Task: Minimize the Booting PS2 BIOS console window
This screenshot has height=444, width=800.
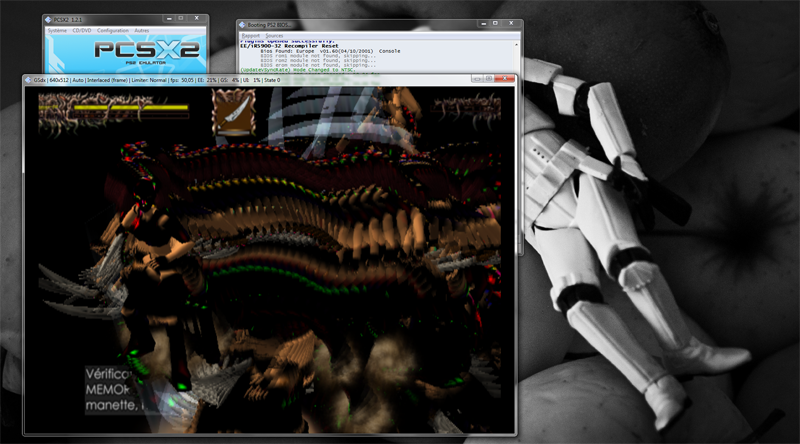Action: (484, 23)
